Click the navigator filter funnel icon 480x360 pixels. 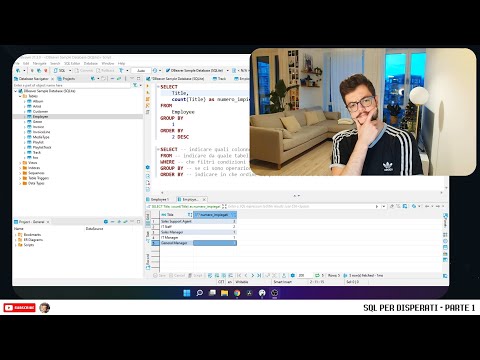pos(135,85)
